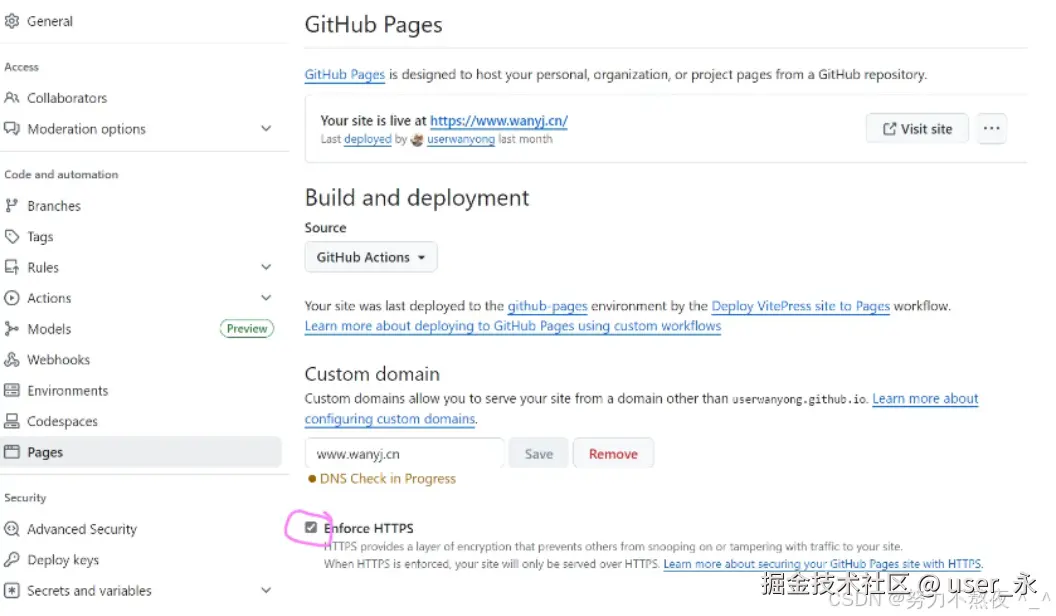Uncheck the Enforce HTTPS checkbox
Image resolution: width=1056 pixels, height=616 pixels.
click(x=311, y=528)
